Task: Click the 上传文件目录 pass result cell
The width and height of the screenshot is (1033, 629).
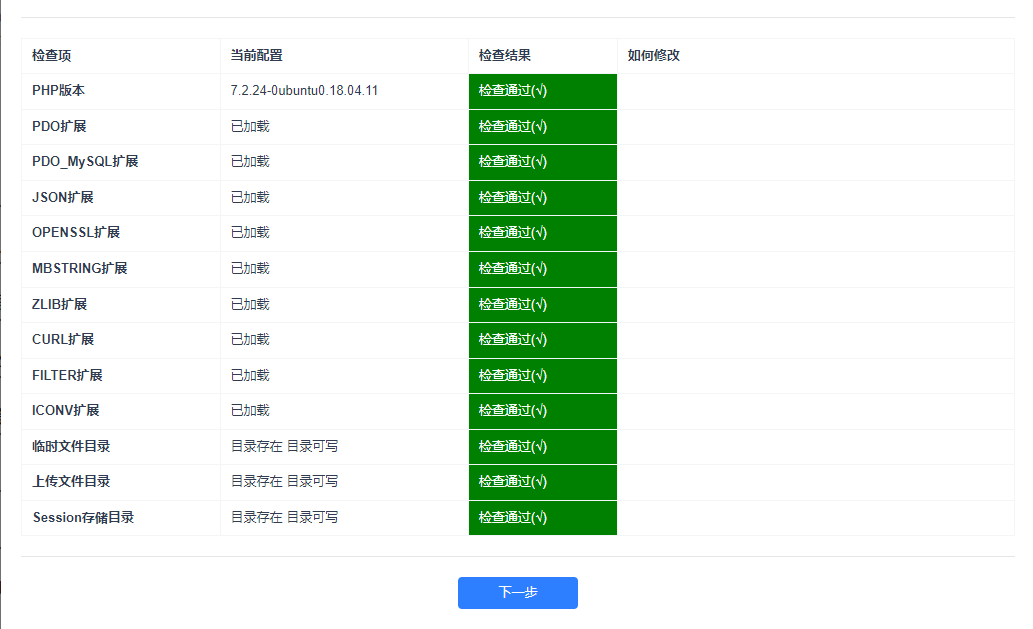Action: [x=542, y=482]
